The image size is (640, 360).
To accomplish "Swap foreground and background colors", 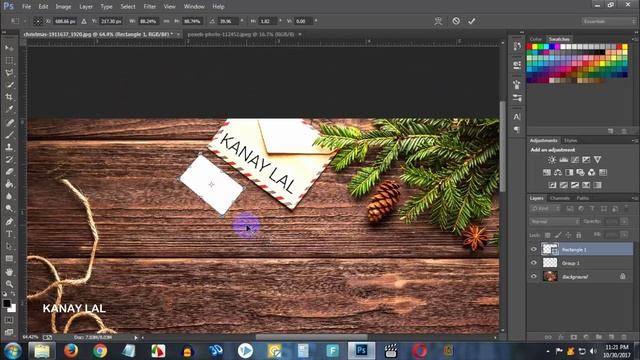I will pos(13,293).
